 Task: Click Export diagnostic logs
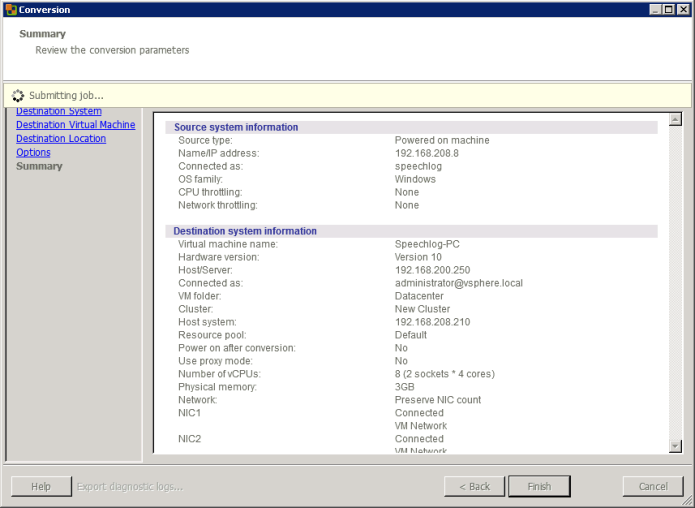coord(130,487)
